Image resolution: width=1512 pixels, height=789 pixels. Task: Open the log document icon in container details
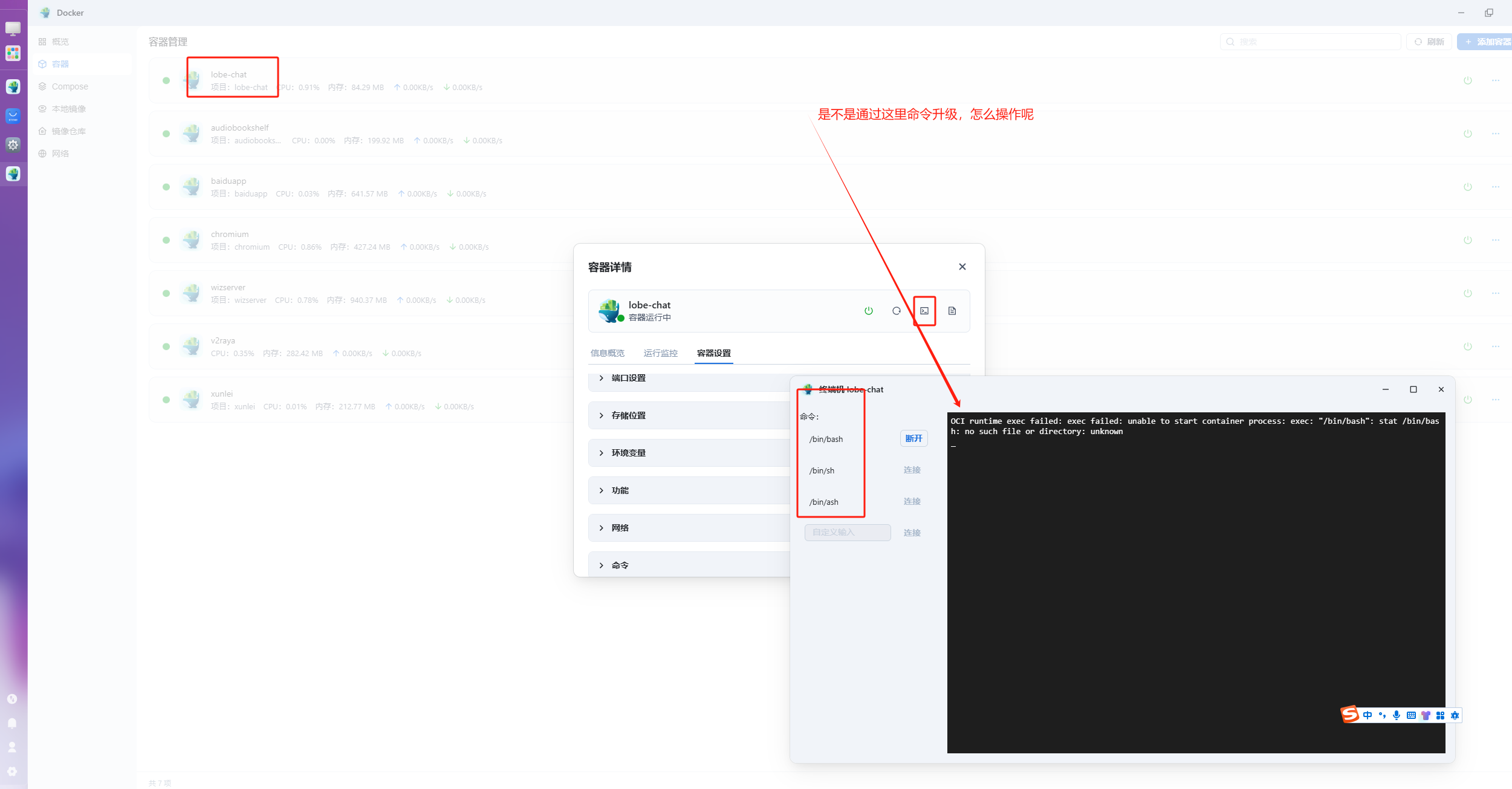952,311
